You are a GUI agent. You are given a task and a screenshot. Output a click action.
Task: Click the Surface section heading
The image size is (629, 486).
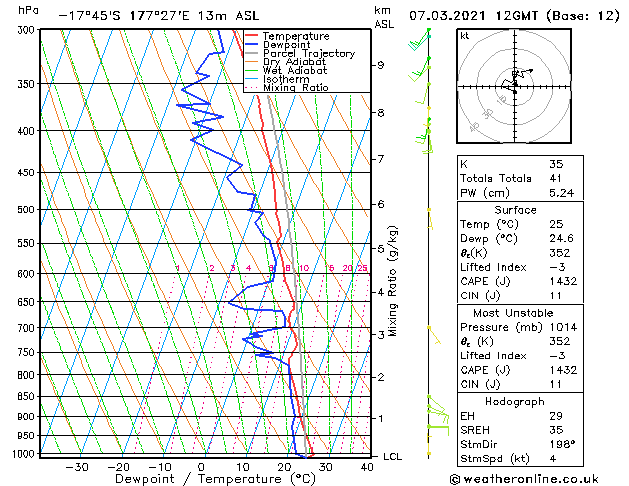[x=515, y=210]
